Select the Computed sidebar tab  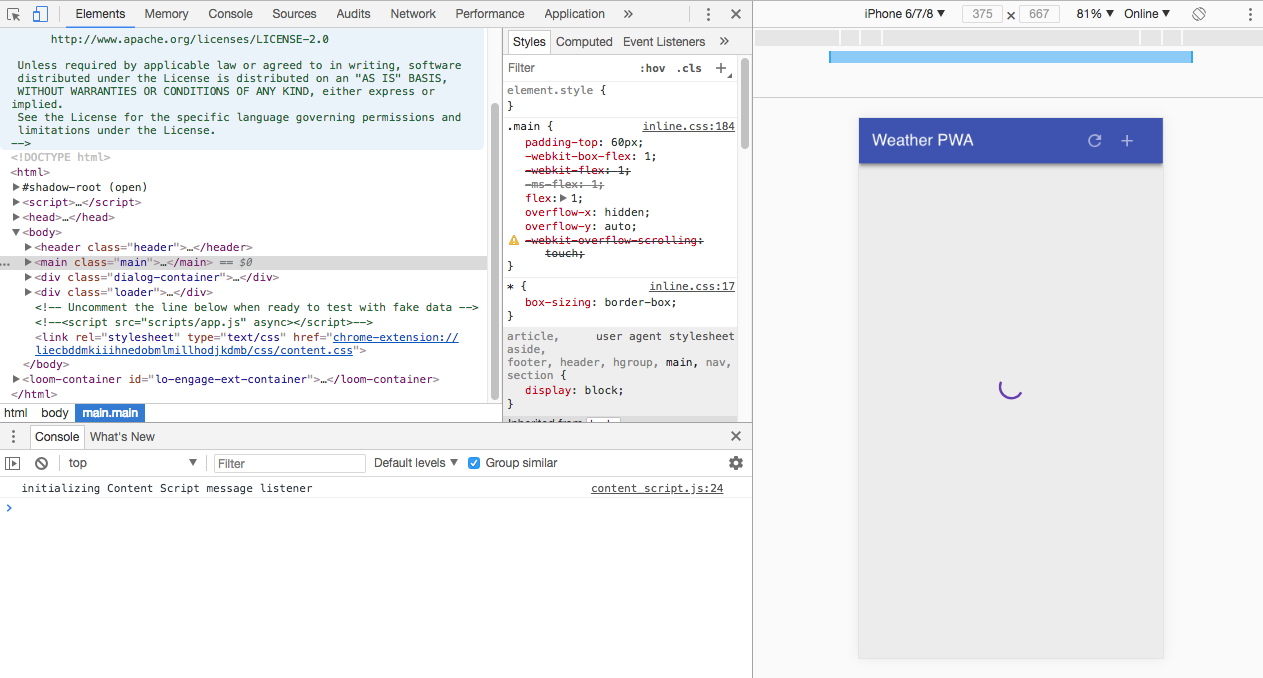point(584,42)
